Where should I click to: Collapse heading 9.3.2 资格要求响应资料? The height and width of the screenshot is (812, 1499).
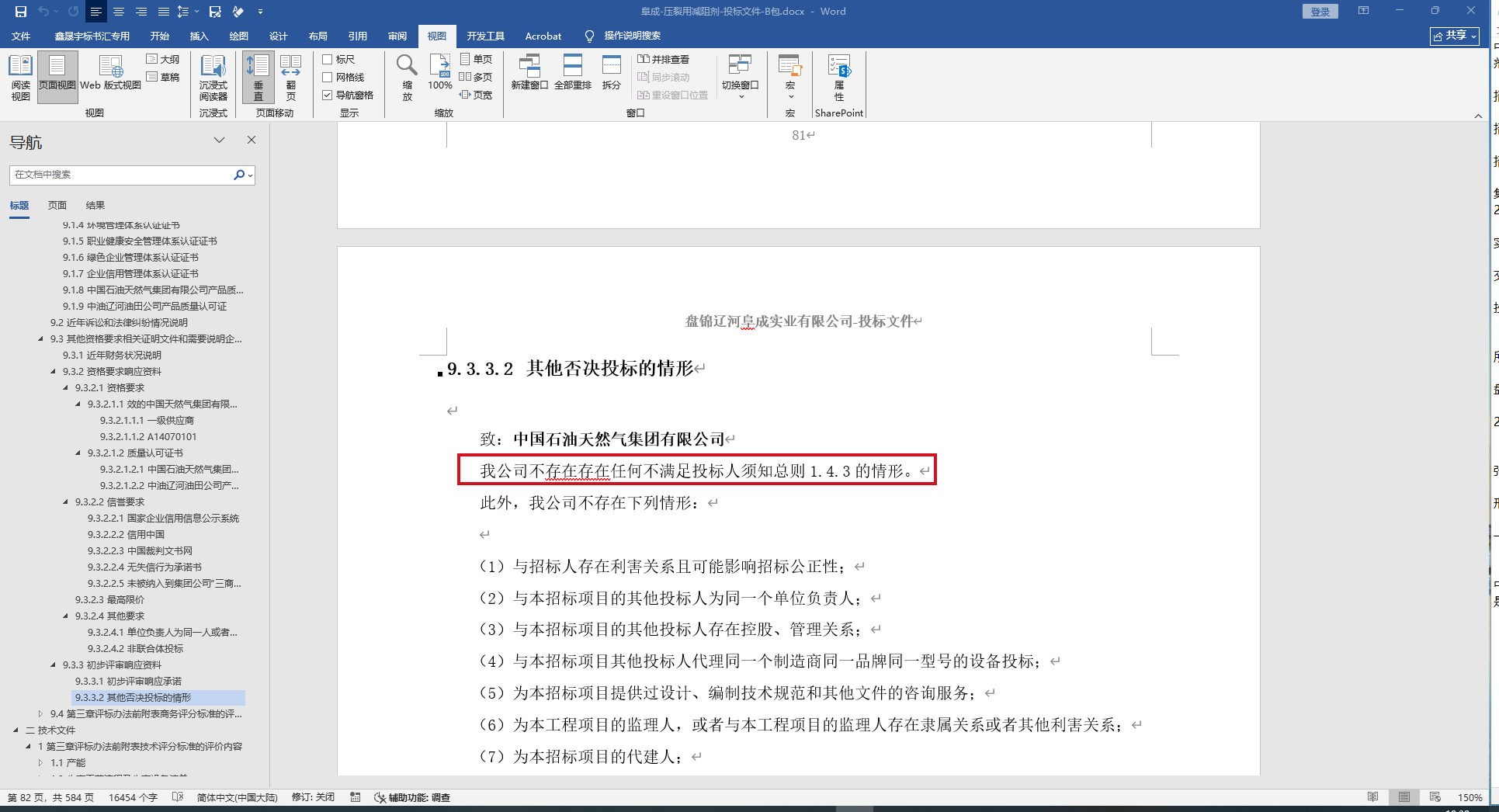(x=54, y=371)
